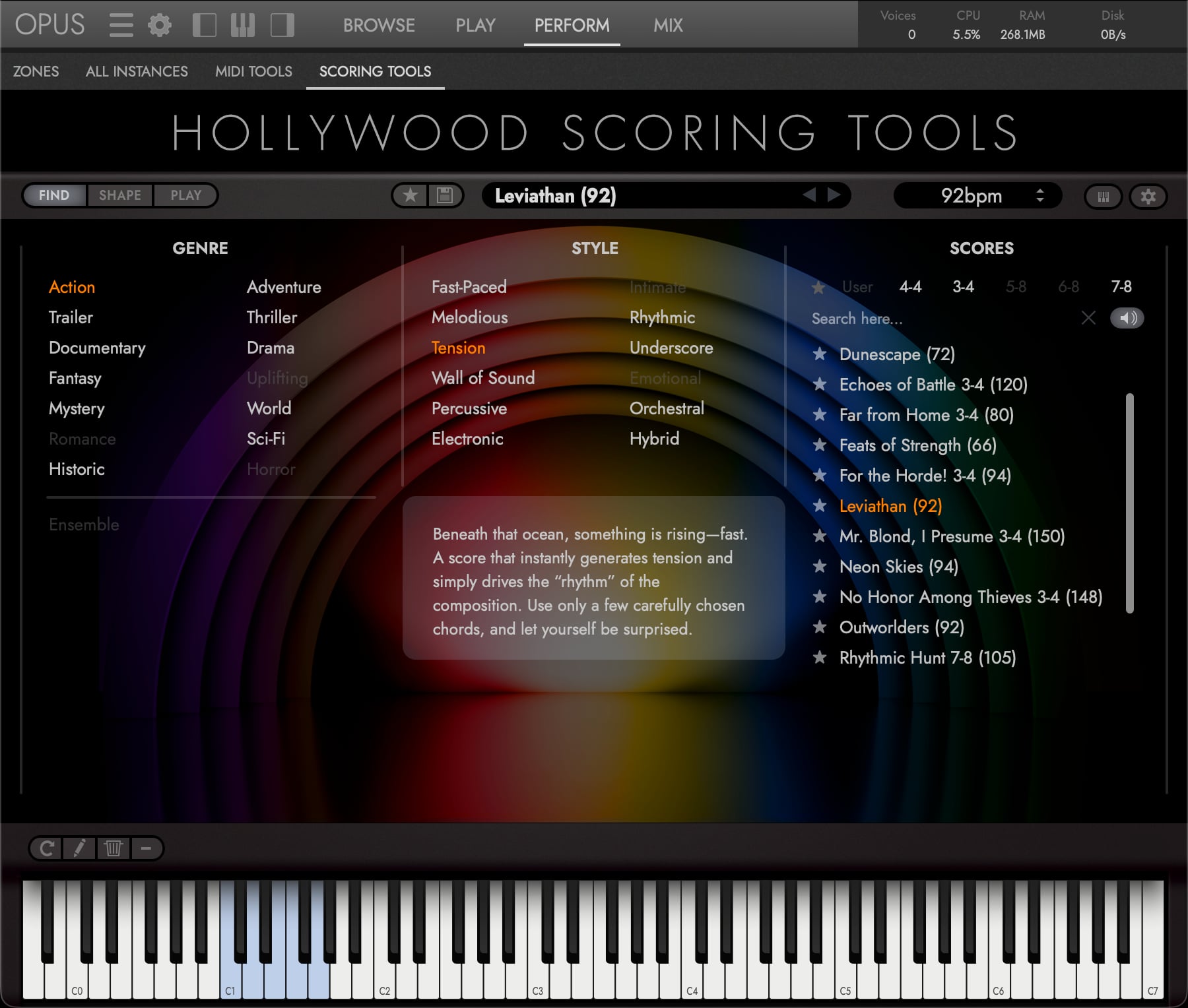Viewport: 1188px width, 1008px height.
Task: Open Opus settings gear in top bar
Action: pos(160,25)
